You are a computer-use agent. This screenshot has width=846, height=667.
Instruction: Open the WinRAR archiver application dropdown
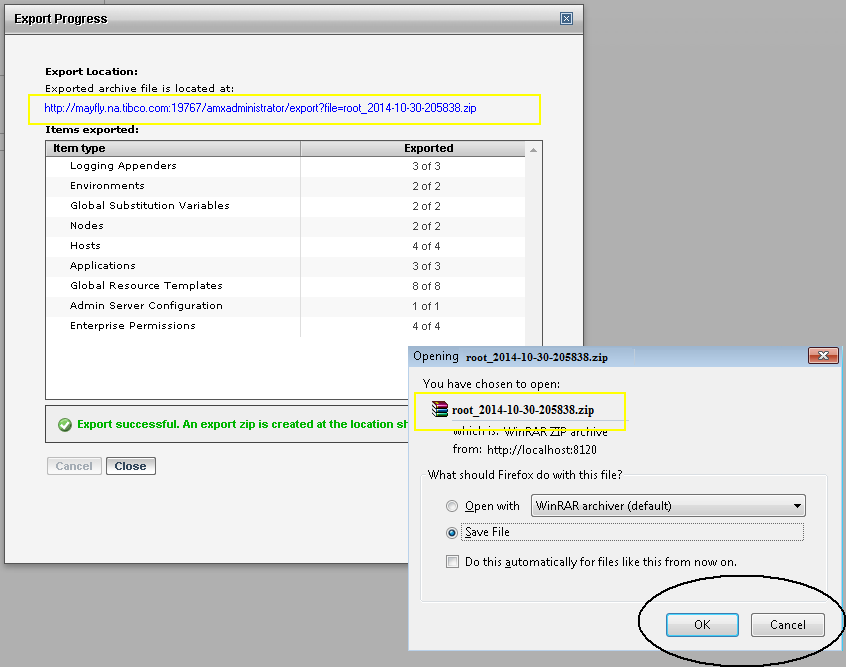pyautogui.click(x=668, y=506)
